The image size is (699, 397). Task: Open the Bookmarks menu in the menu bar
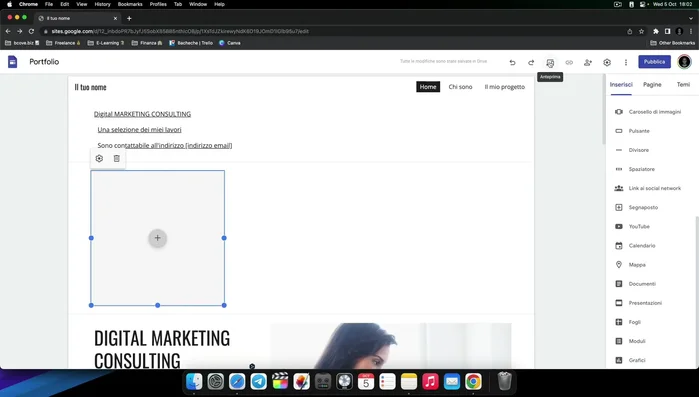[130, 4]
